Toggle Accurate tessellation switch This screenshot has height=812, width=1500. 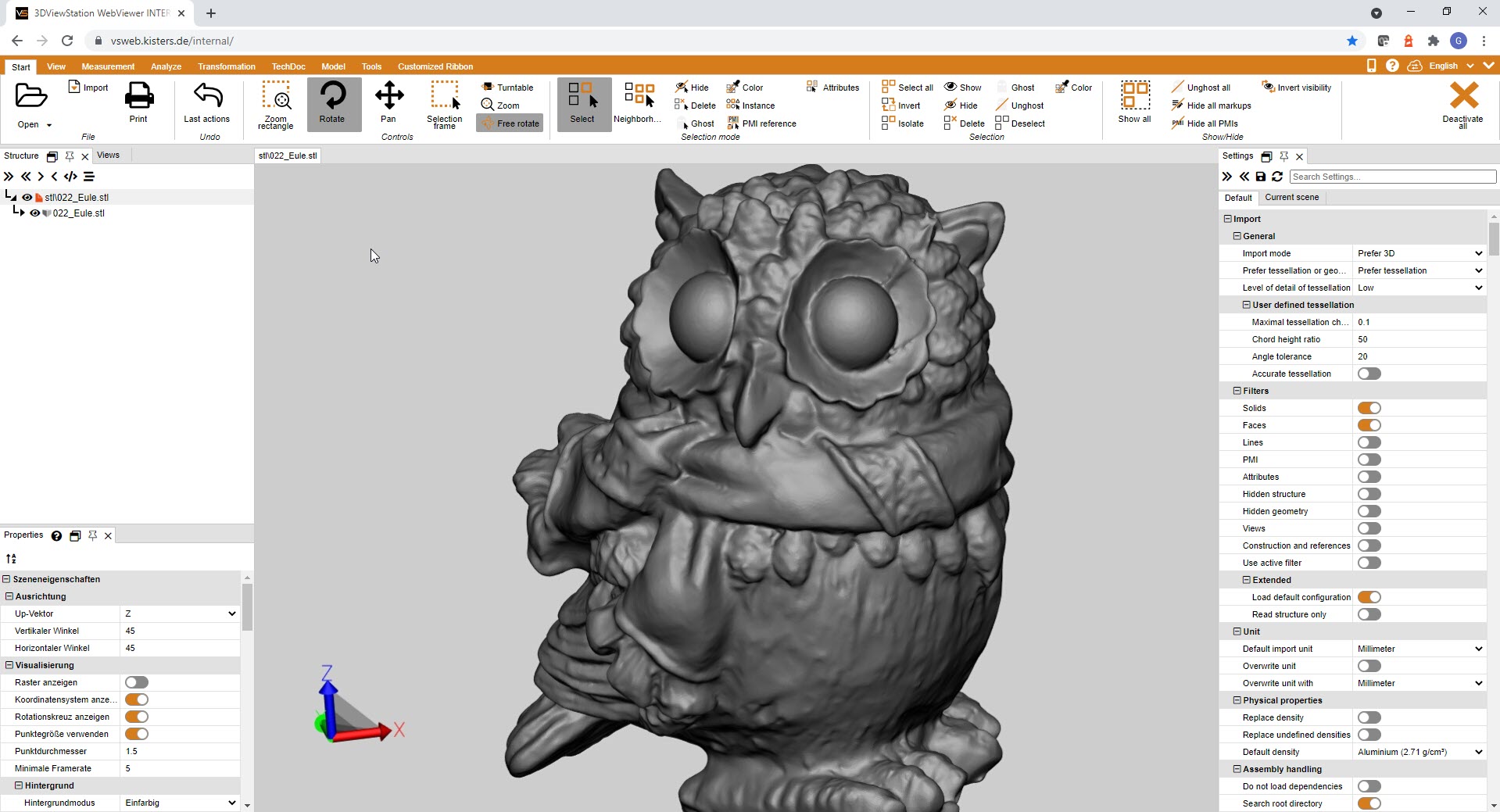[1369, 374]
